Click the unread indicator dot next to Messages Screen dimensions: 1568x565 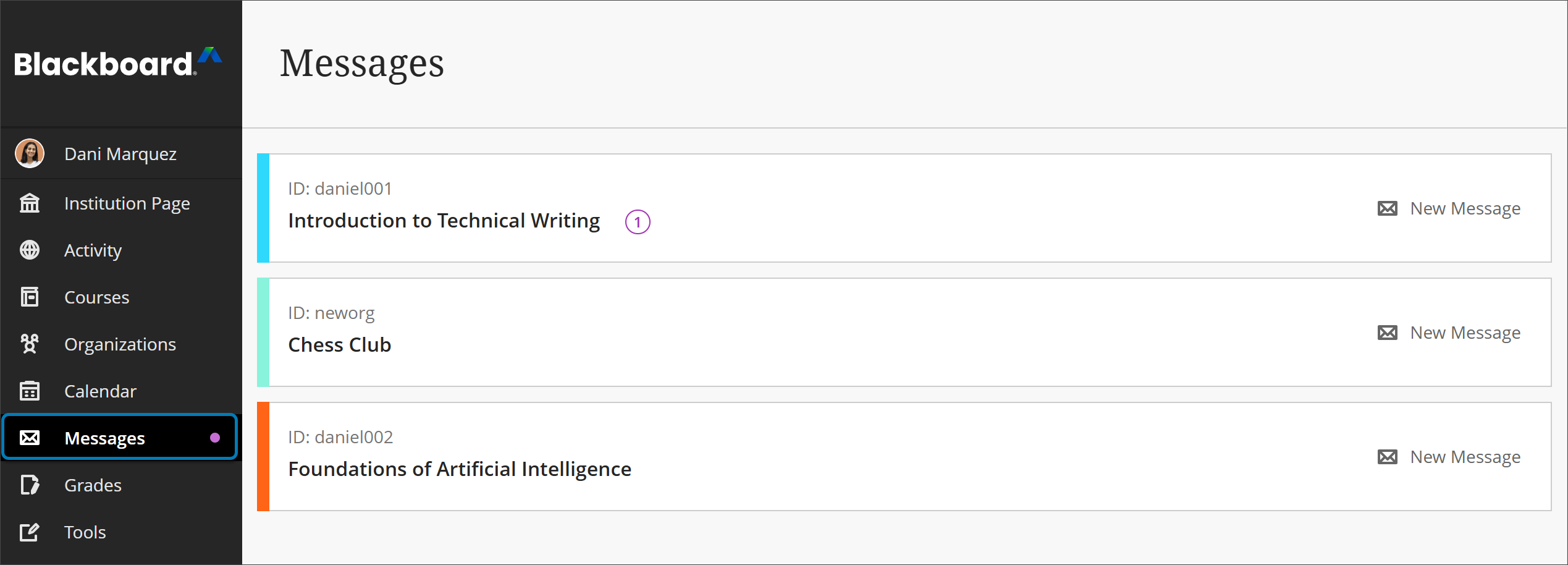216,438
